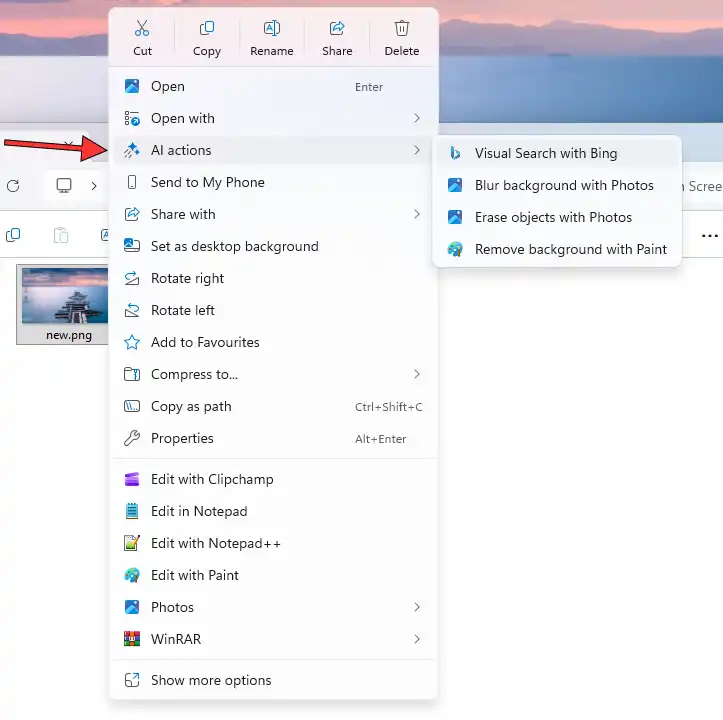Choose Blur background with Photos

[563, 185]
